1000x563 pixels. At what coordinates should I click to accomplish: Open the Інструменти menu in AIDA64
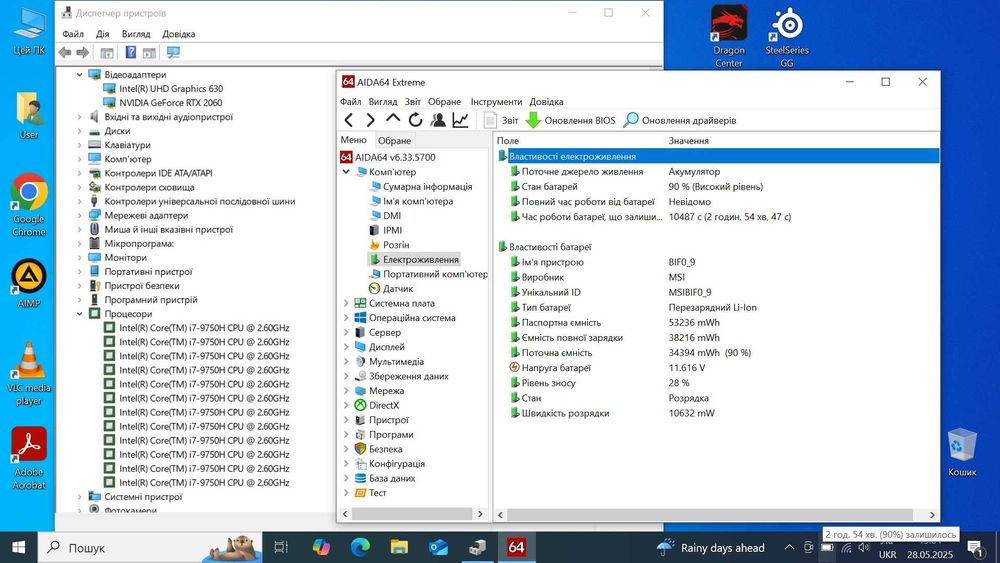pyautogui.click(x=496, y=101)
